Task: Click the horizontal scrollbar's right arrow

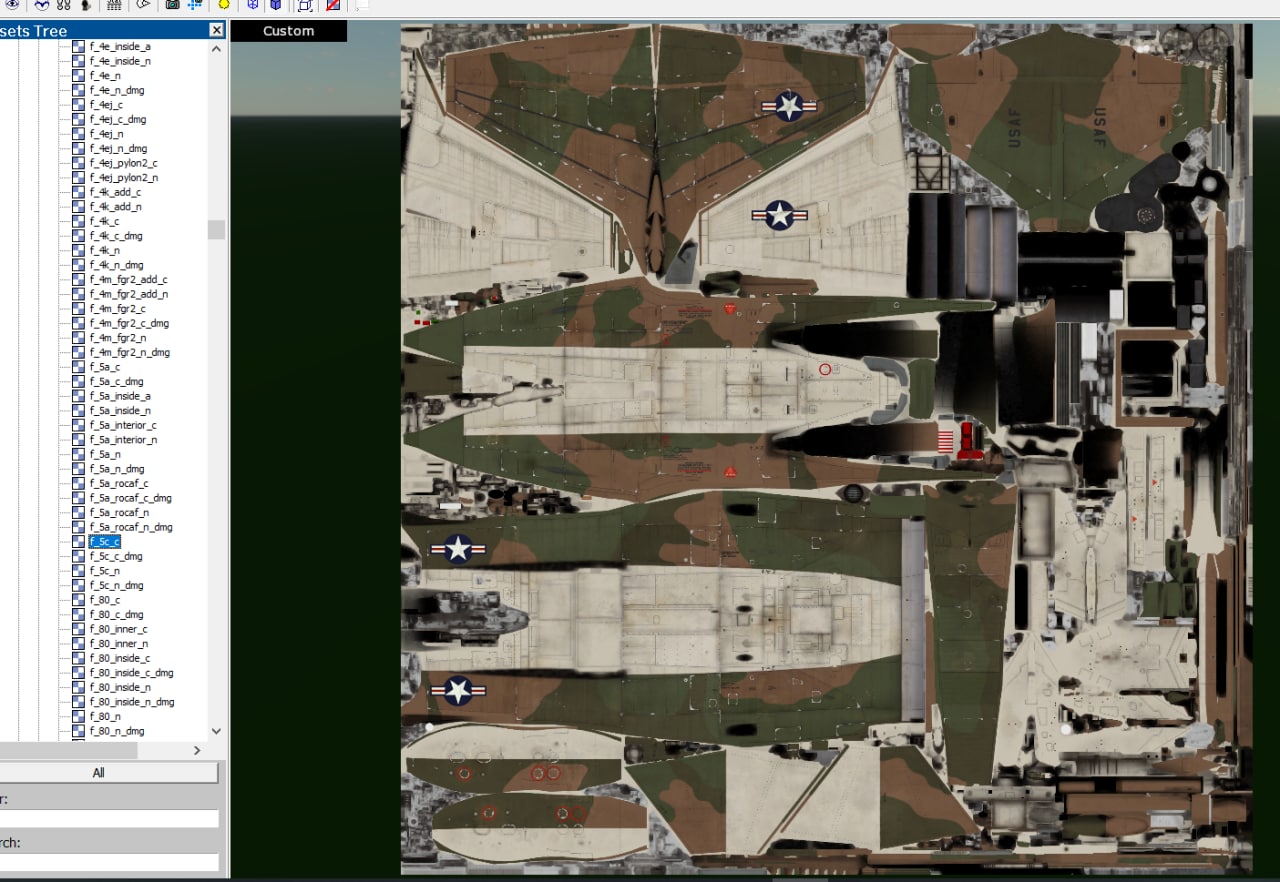Action: tap(196, 750)
